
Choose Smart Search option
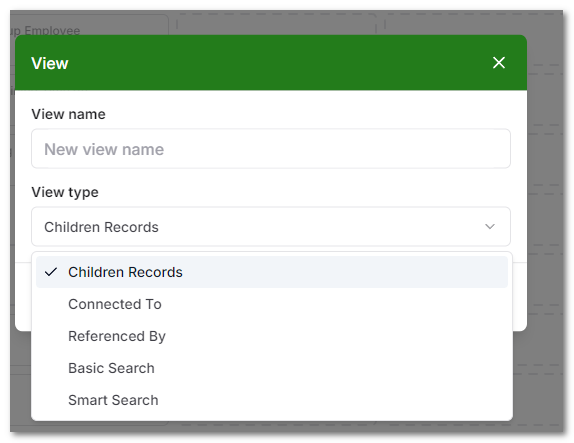(x=272, y=400)
